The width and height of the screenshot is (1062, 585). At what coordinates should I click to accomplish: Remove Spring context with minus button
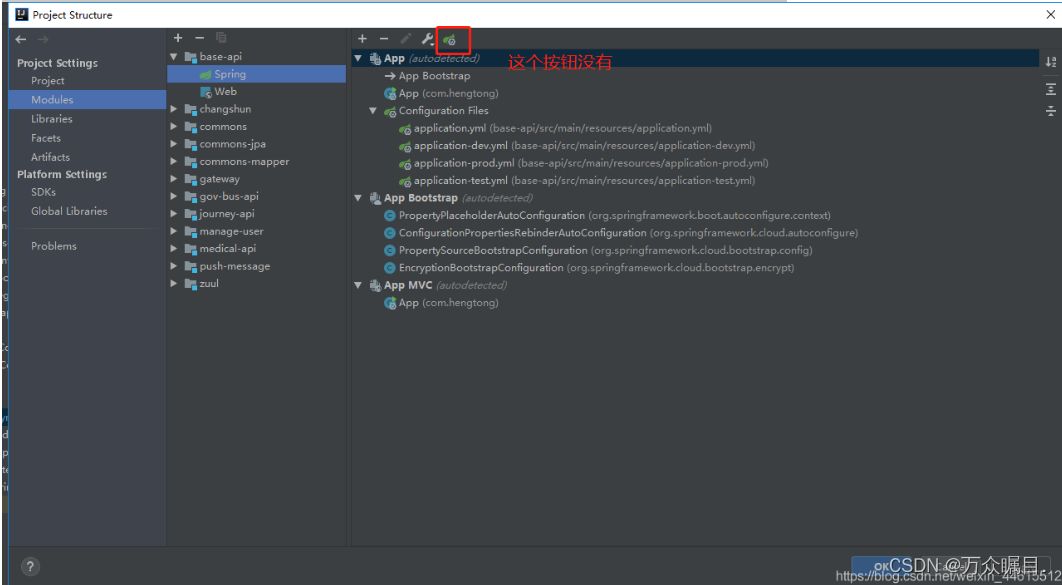[383, 39]
